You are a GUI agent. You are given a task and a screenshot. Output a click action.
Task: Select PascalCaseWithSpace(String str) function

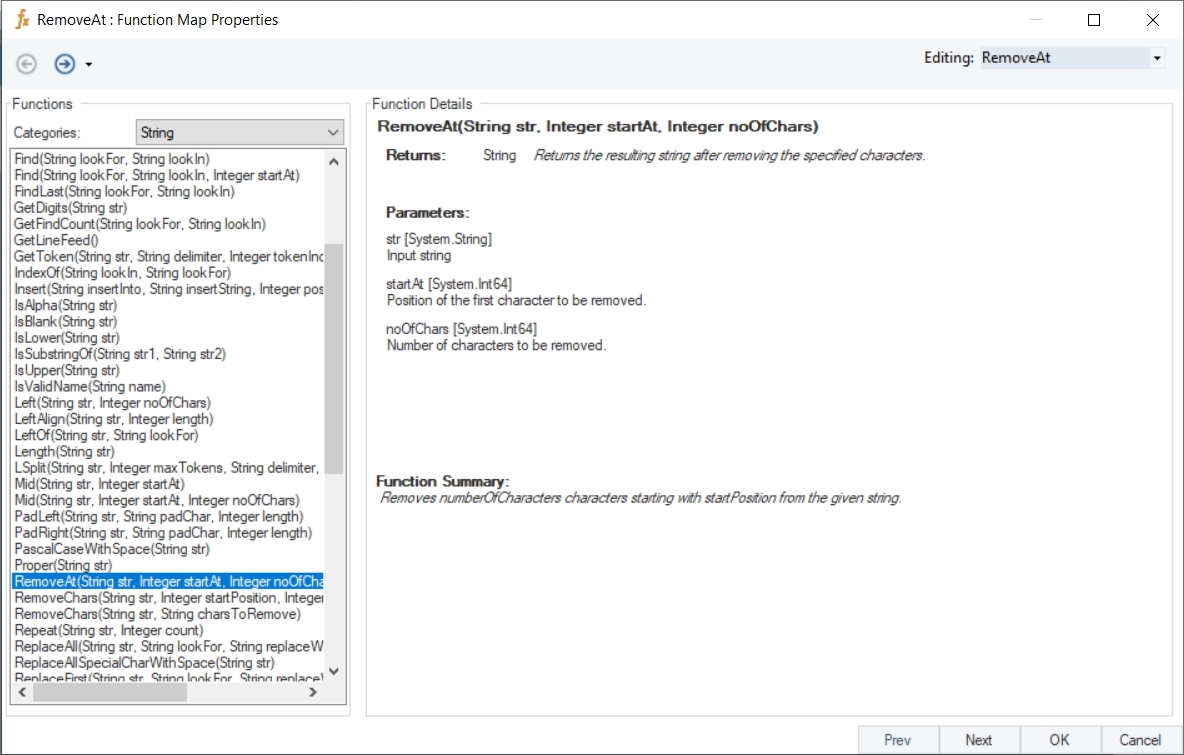[111, 549]
